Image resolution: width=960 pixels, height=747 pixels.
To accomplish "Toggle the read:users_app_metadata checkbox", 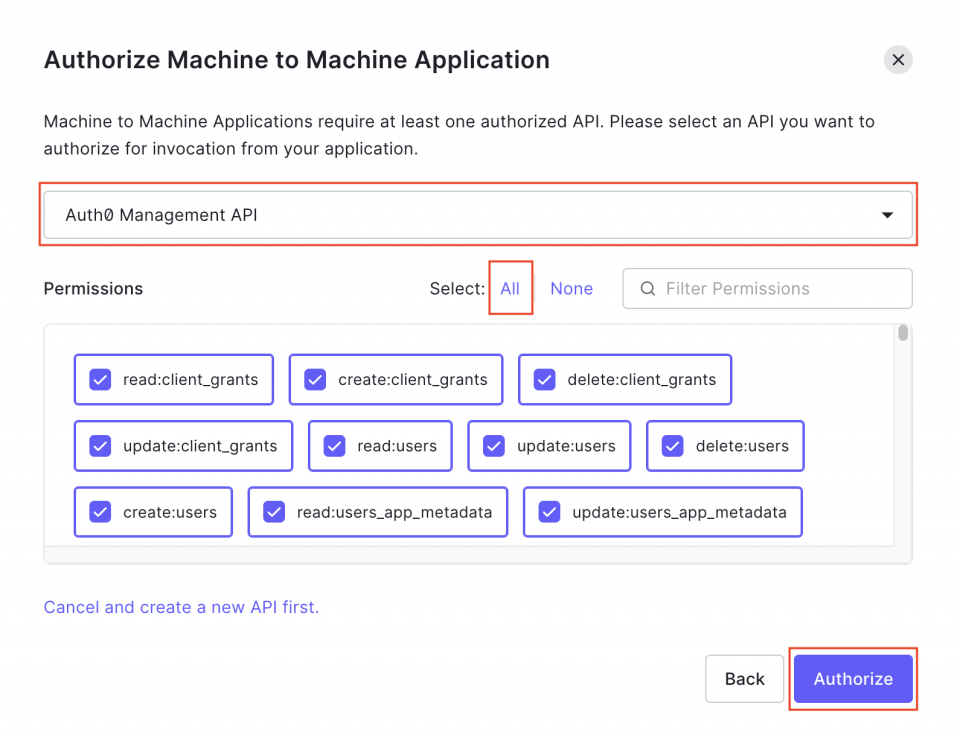I will click(274, 512).
